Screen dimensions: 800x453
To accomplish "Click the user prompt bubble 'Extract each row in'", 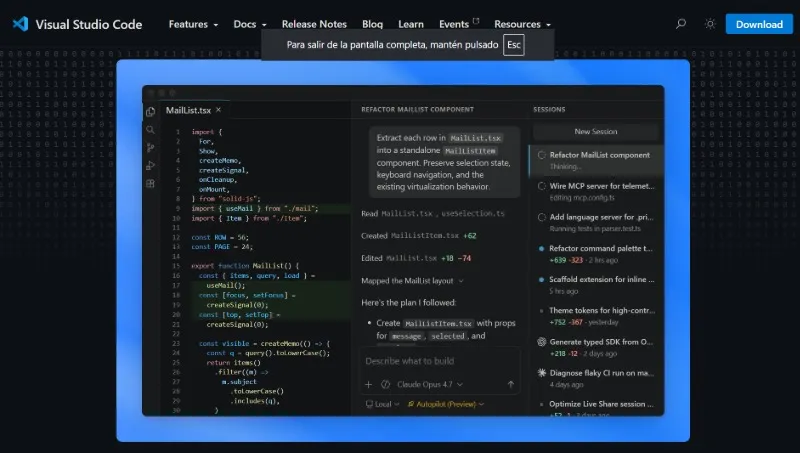I will click(444, 162).
